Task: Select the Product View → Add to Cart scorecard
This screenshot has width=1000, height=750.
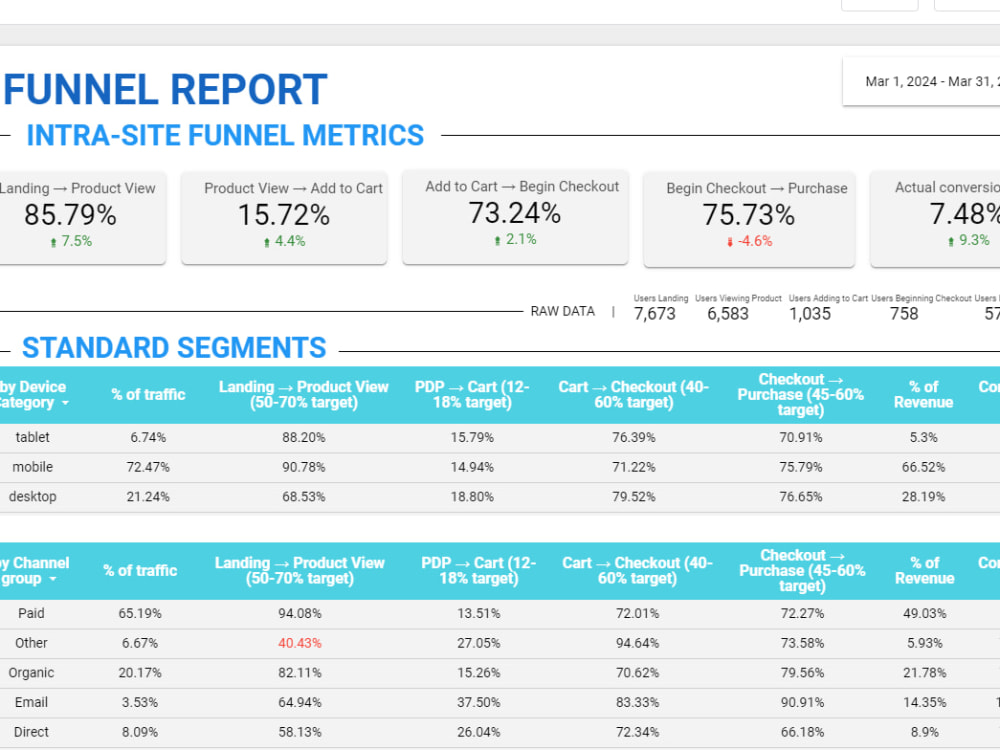Action: 284,217
